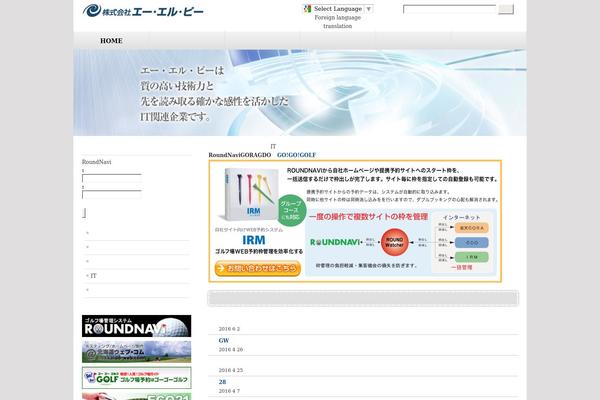Click the search submit button in the header
This screenshot has height=400, width=600.
click(506, 9)
